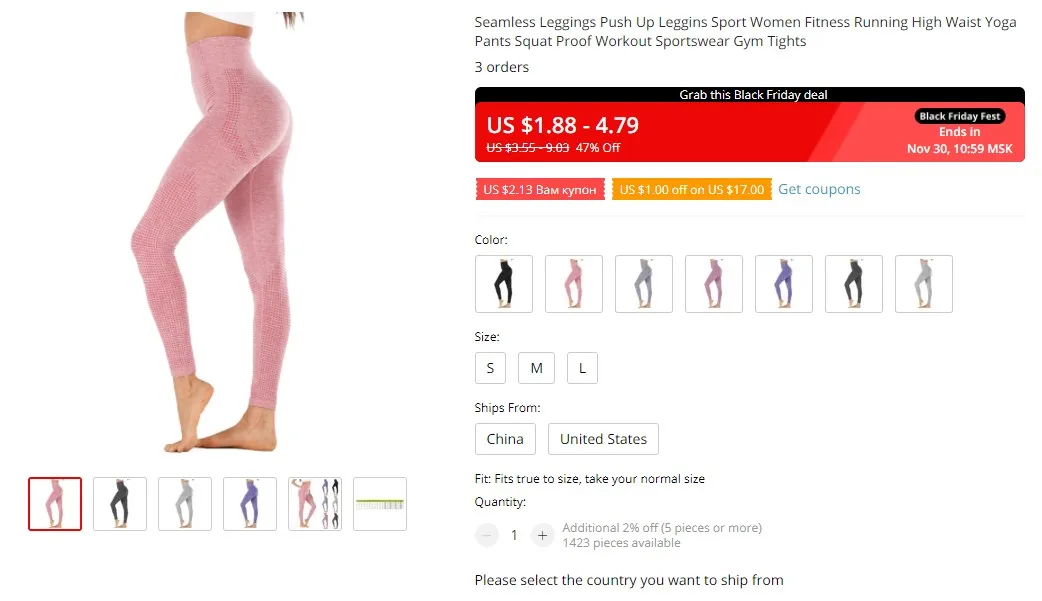Select size S
Image resolution: width=1042 pixels, height=601 pixels.
(x=490, y=368)
